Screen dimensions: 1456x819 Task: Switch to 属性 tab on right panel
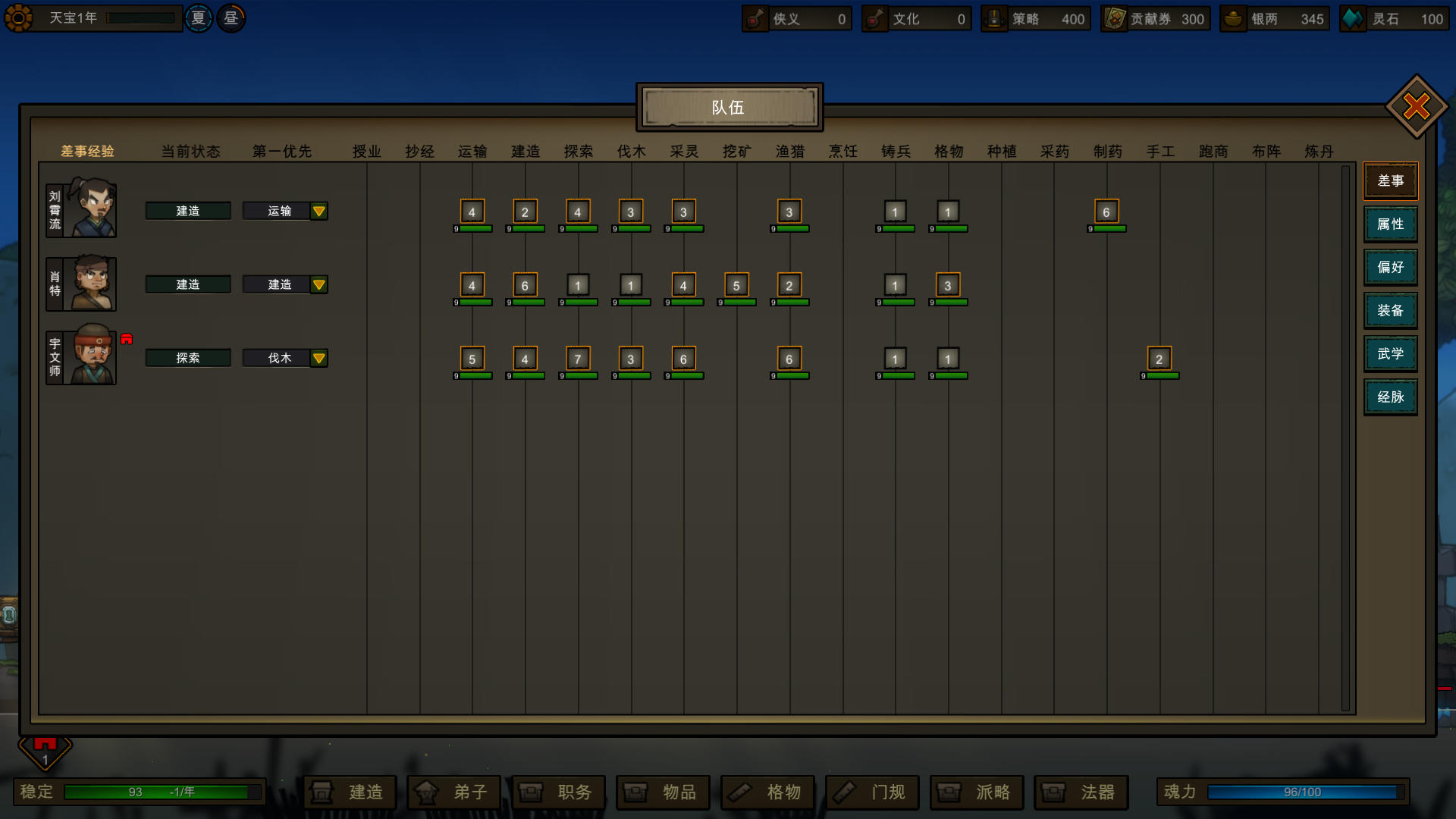pos(1389,223)
